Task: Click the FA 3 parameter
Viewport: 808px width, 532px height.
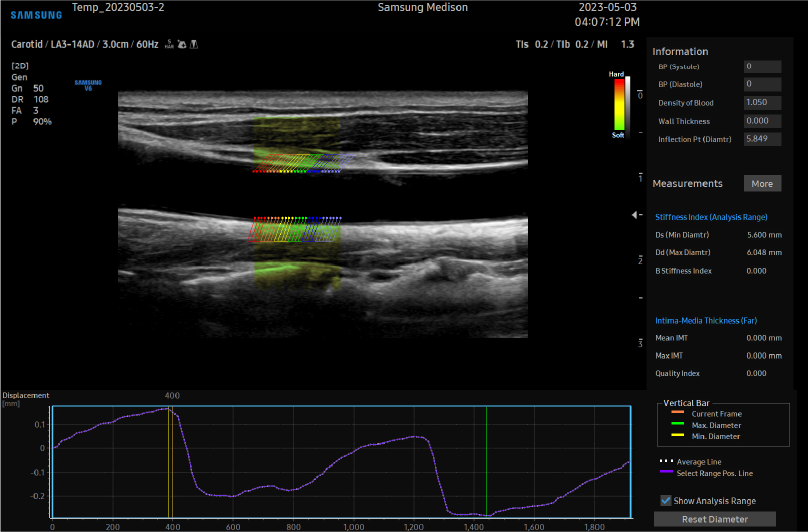Action: [x=25, y=111]
